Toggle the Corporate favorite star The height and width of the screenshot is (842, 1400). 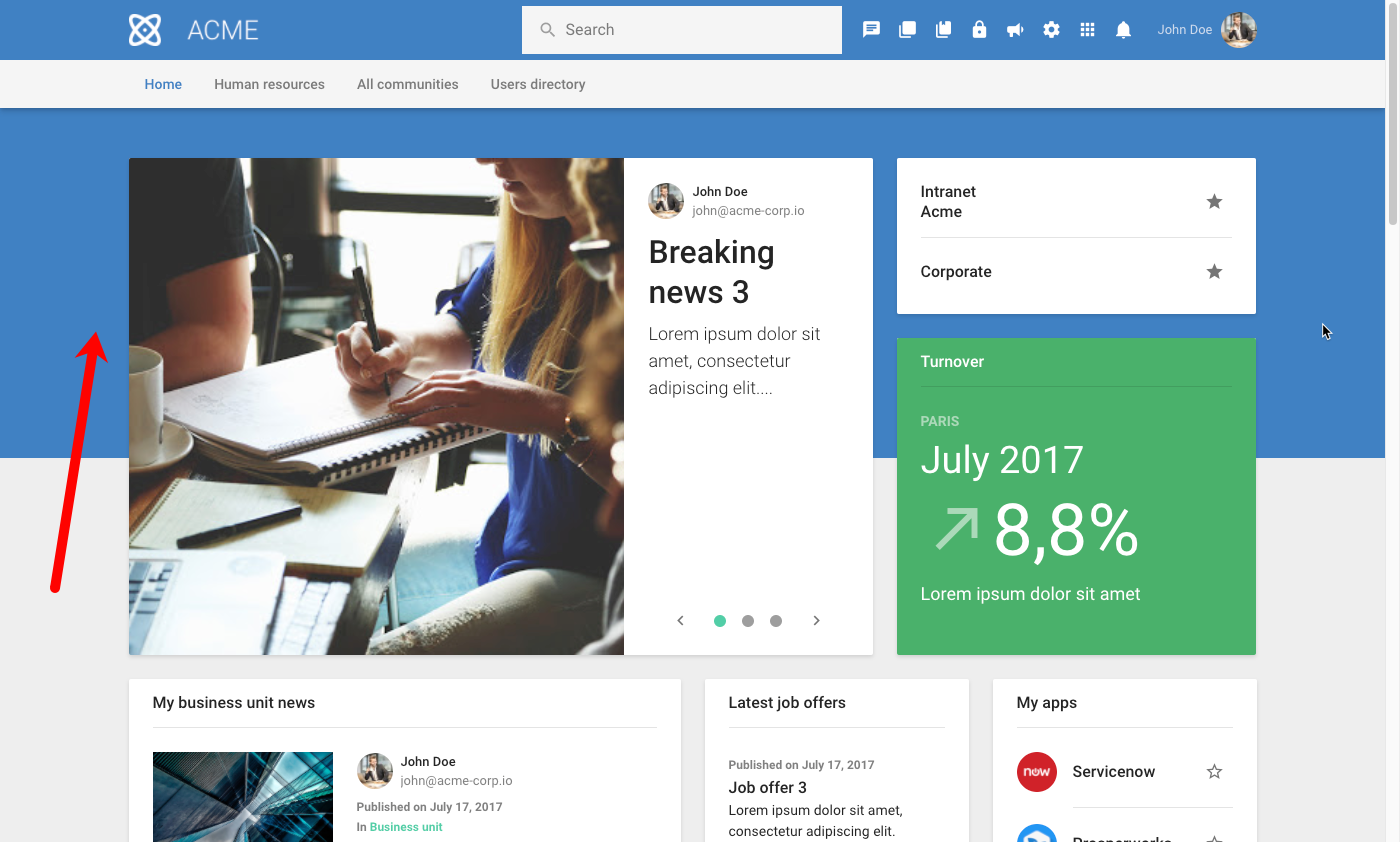[x=1214, y=271]
